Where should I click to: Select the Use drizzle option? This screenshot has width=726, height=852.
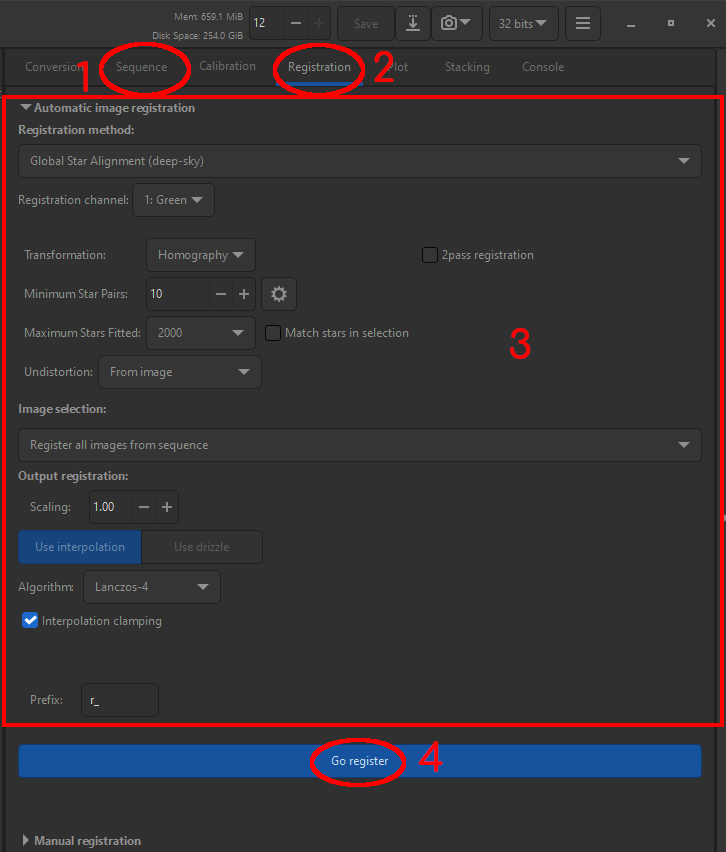click(x=201, y=547)
